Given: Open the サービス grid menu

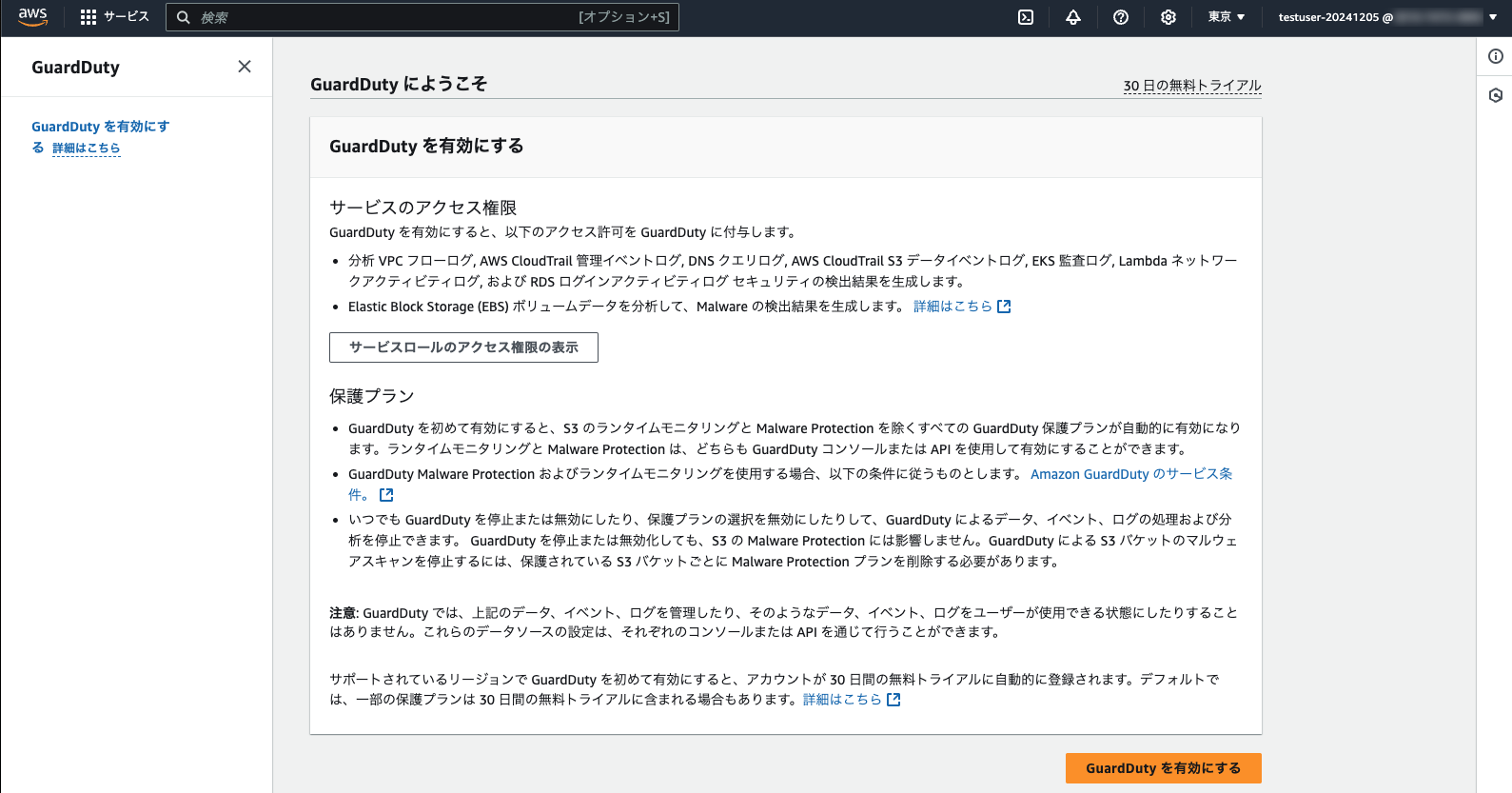Looking at the screenshot, I should [x=114, y=17].
